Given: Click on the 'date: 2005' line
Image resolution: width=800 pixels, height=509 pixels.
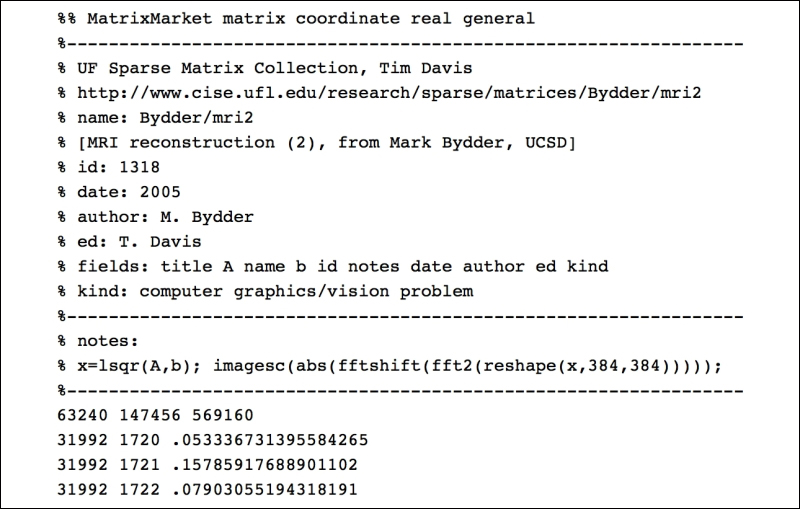Looking at the screenshot, I should click(119, 192).
